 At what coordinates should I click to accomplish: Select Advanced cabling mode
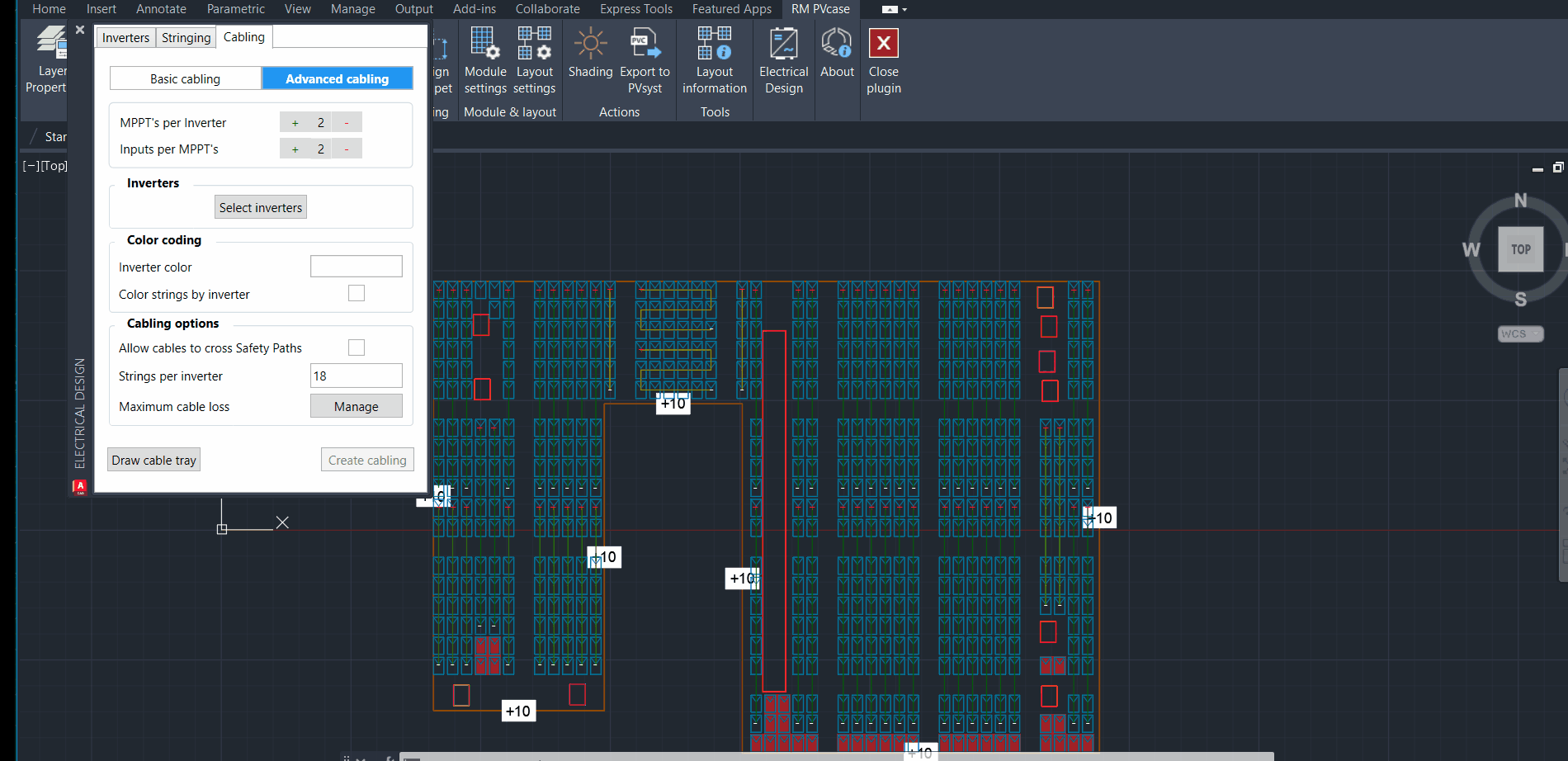coord(337,78)
